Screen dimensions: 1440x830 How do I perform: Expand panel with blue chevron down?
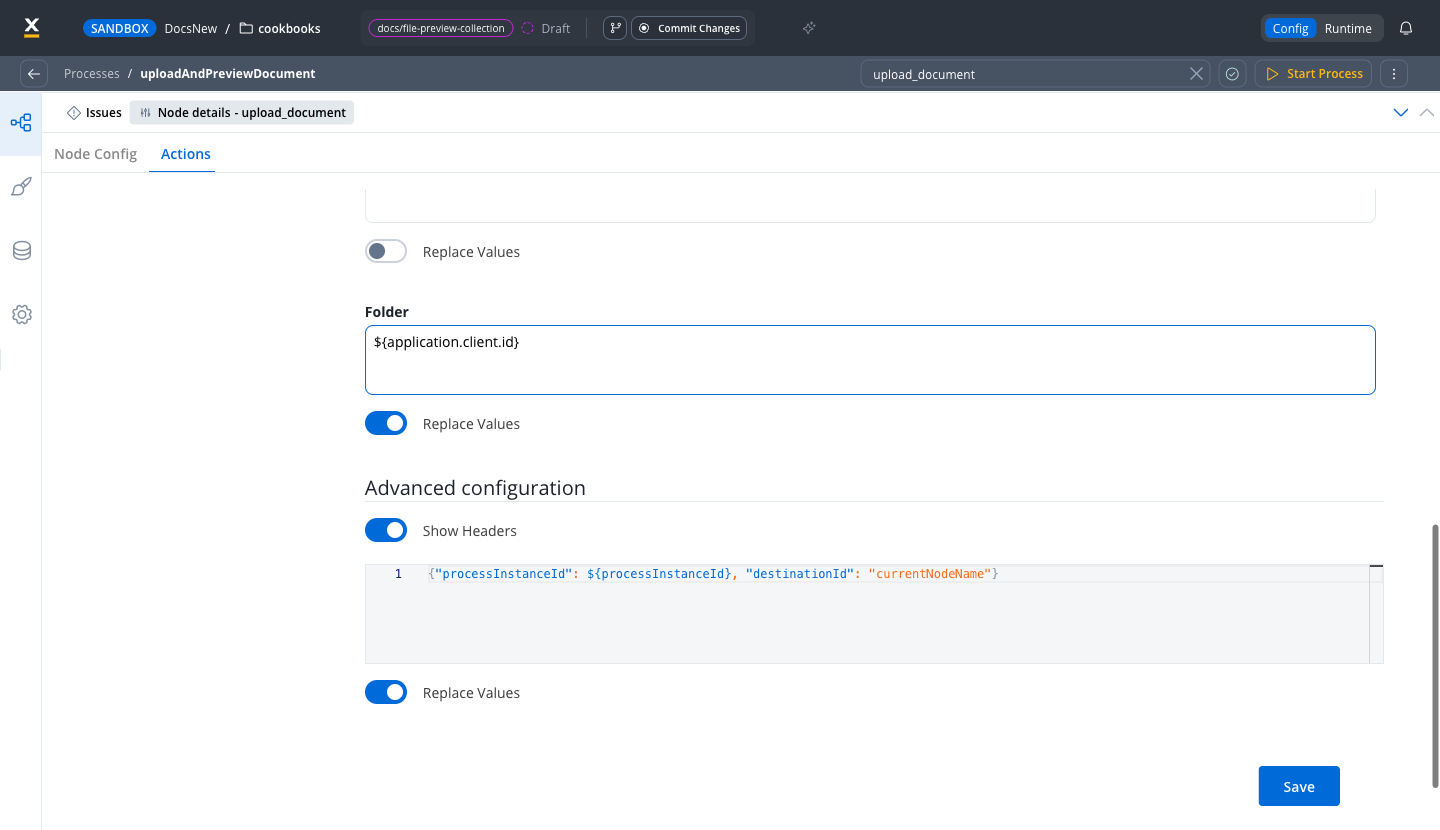pos(1401,113)
